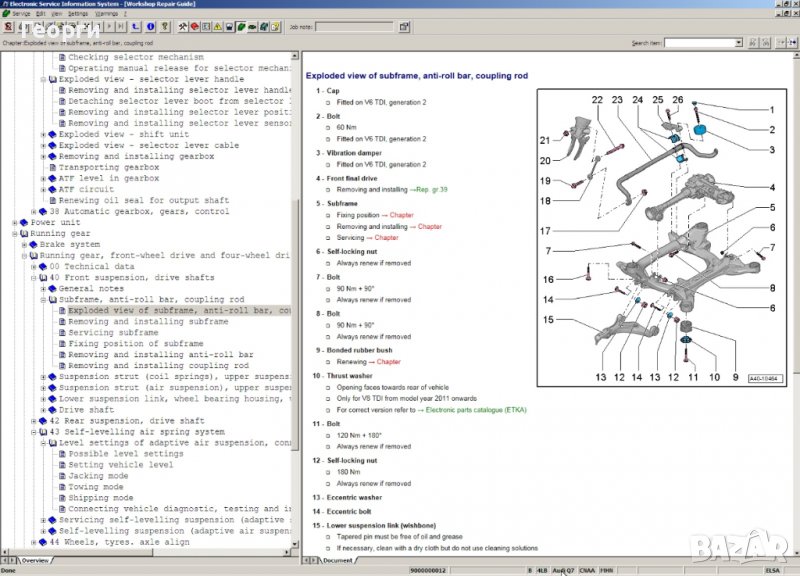Click document icon beside Servicing subframe
This screenshot has height=576, width=800.
(62, 333)
